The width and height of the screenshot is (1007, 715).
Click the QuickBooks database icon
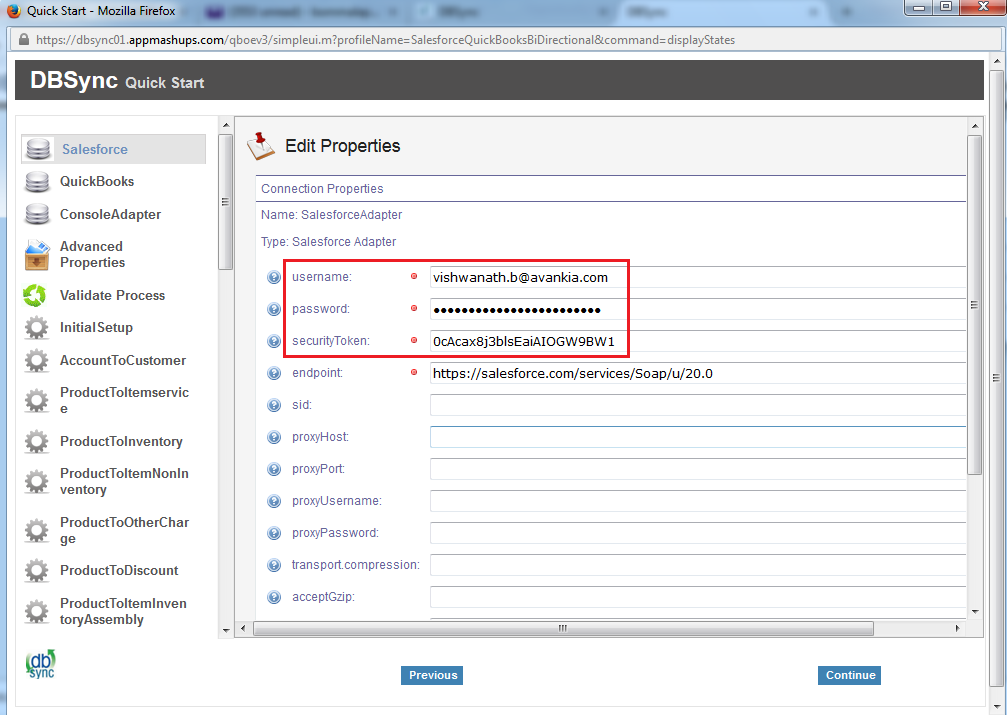pyautogui.click(x=37, y=182)
